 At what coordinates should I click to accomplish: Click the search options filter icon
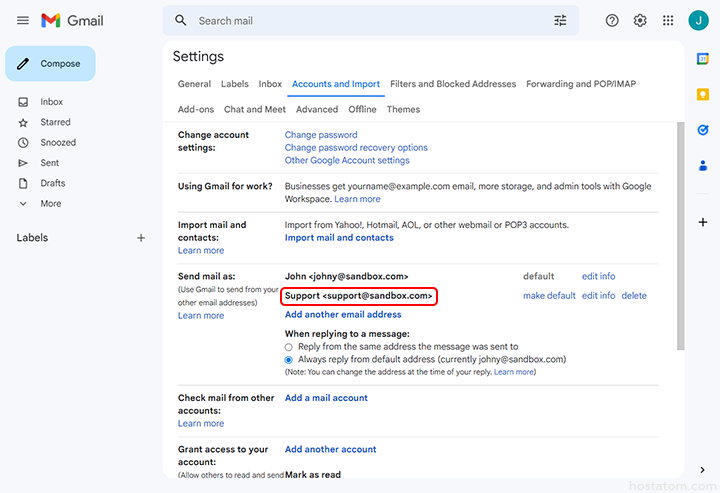pyautogui.click(x=560, y=21)
